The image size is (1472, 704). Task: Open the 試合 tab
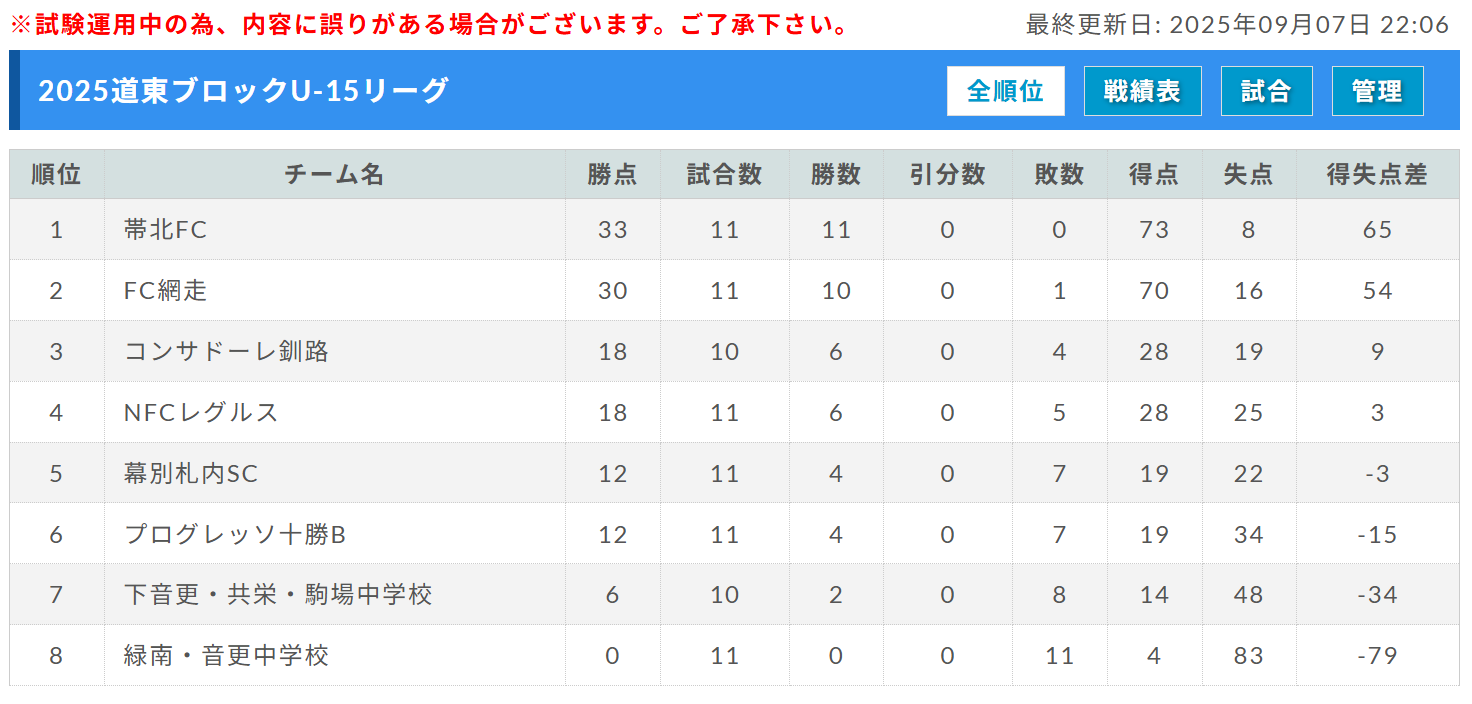(x=1266, y=91)
